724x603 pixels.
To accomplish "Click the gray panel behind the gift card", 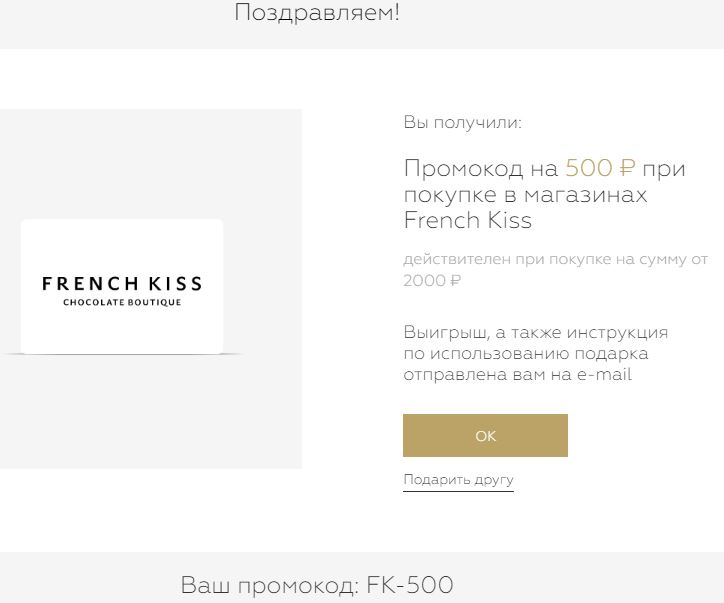I will 150,420.
